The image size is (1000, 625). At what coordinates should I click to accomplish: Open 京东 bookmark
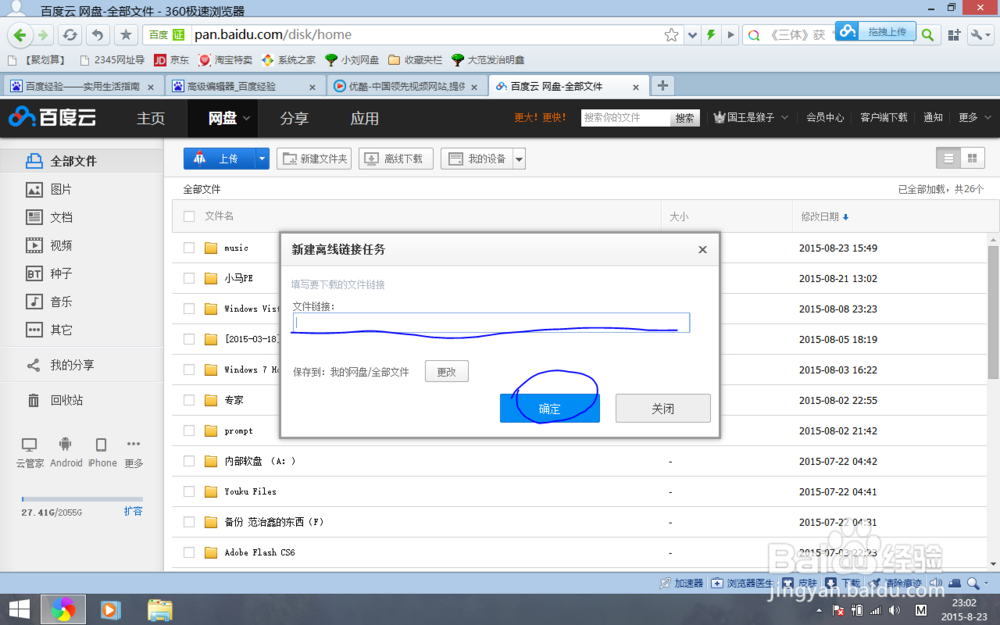pyautogui.click(x=171, y=60)
